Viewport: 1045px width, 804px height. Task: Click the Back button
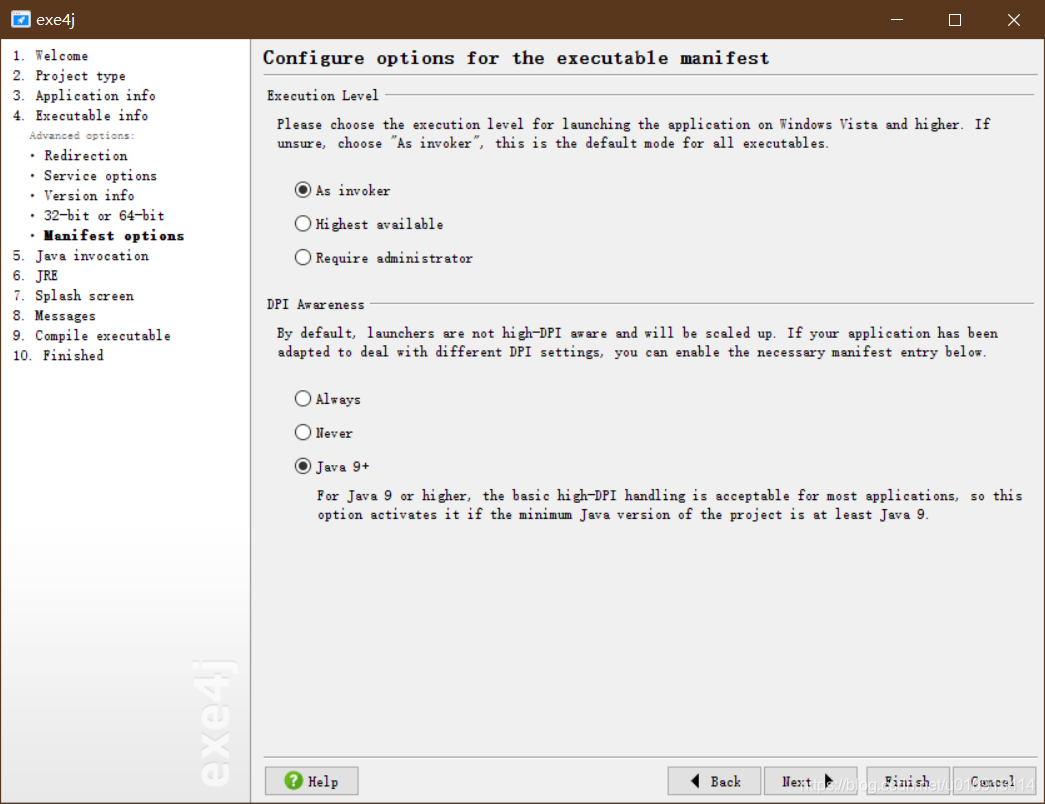[x=714, y=781]
